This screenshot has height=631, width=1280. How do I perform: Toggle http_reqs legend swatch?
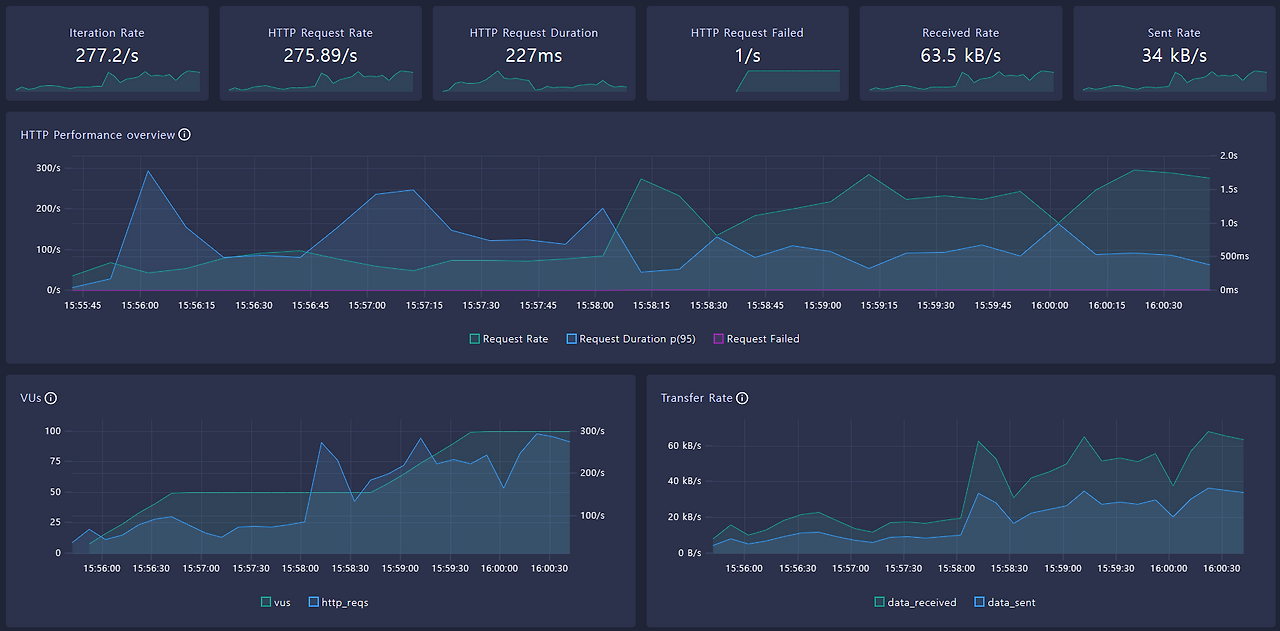click(314, 603)
